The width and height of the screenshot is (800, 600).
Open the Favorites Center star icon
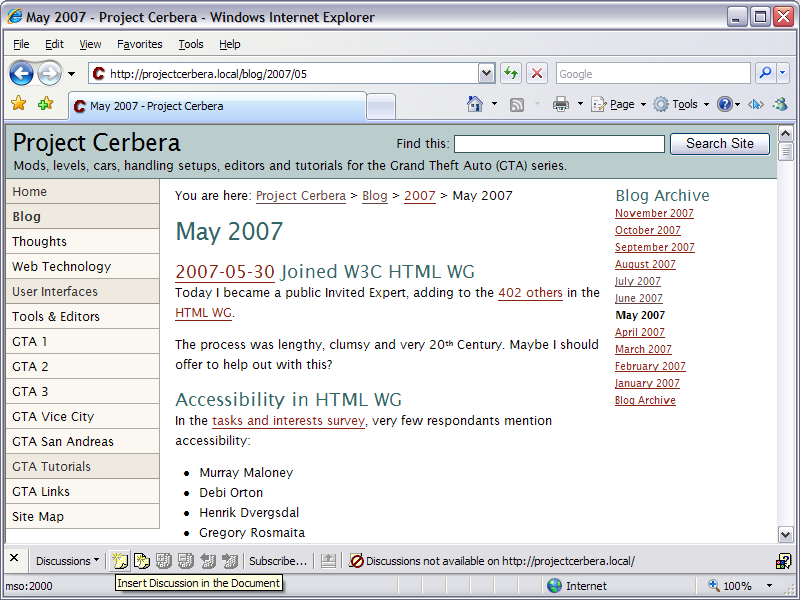(19, 104)
